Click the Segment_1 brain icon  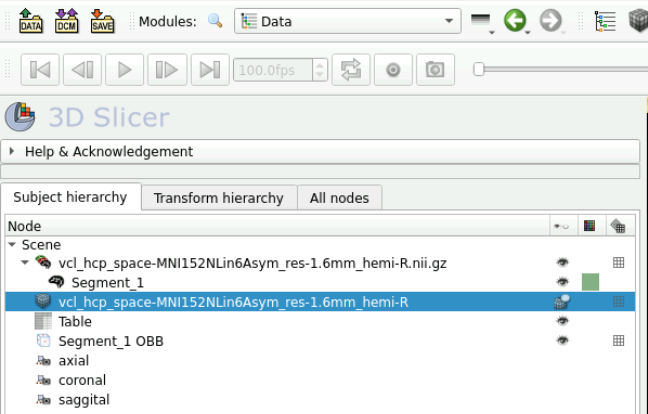[56, 282]
